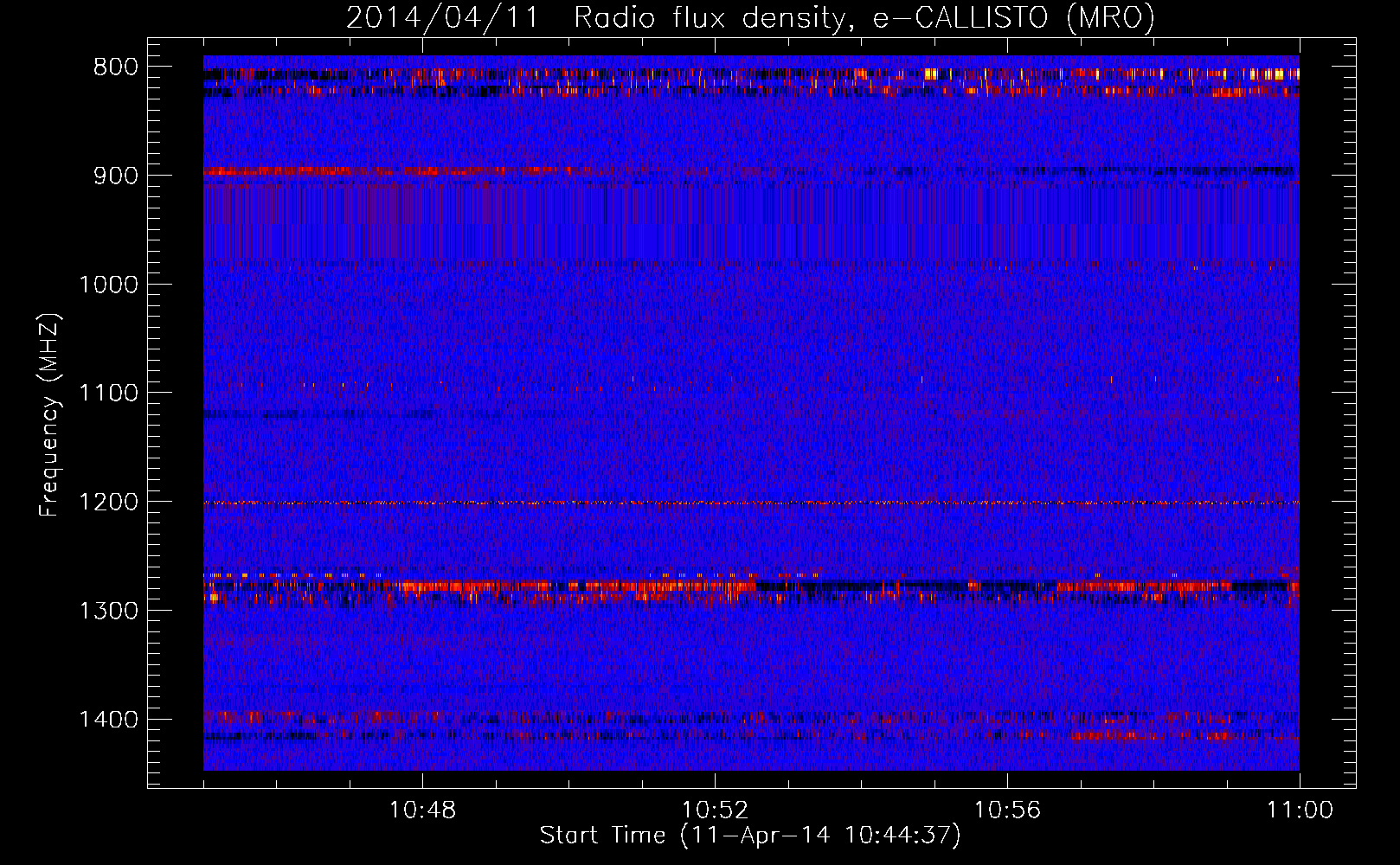Click the 1000 frequency tick label
The image size is (1400, 865).
[x=108, y=285]
